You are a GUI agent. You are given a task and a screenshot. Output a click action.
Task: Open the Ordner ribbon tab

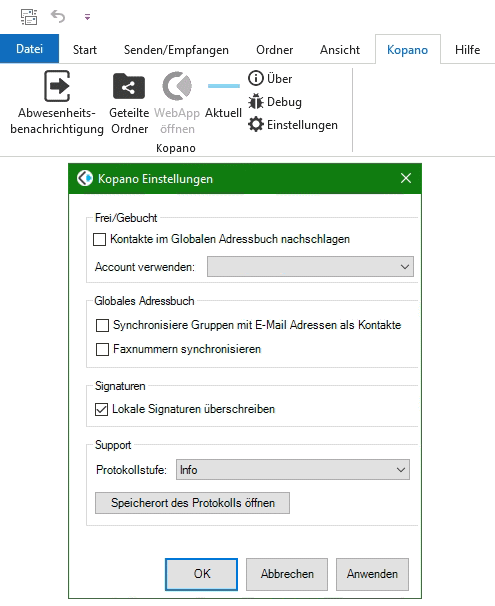(x=274, y=50)
